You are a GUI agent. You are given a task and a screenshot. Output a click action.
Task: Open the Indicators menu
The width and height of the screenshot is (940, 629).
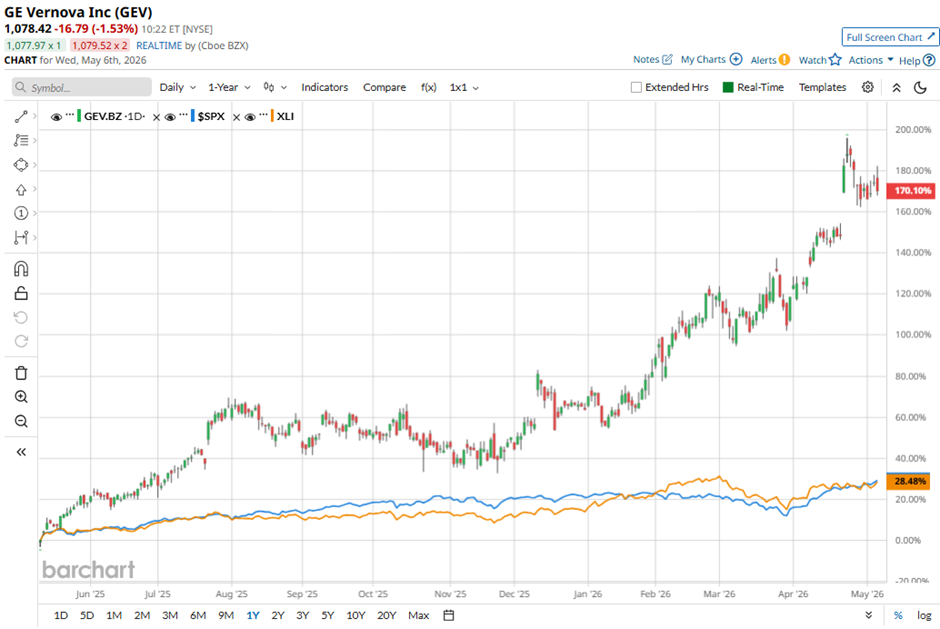point(324,88)
